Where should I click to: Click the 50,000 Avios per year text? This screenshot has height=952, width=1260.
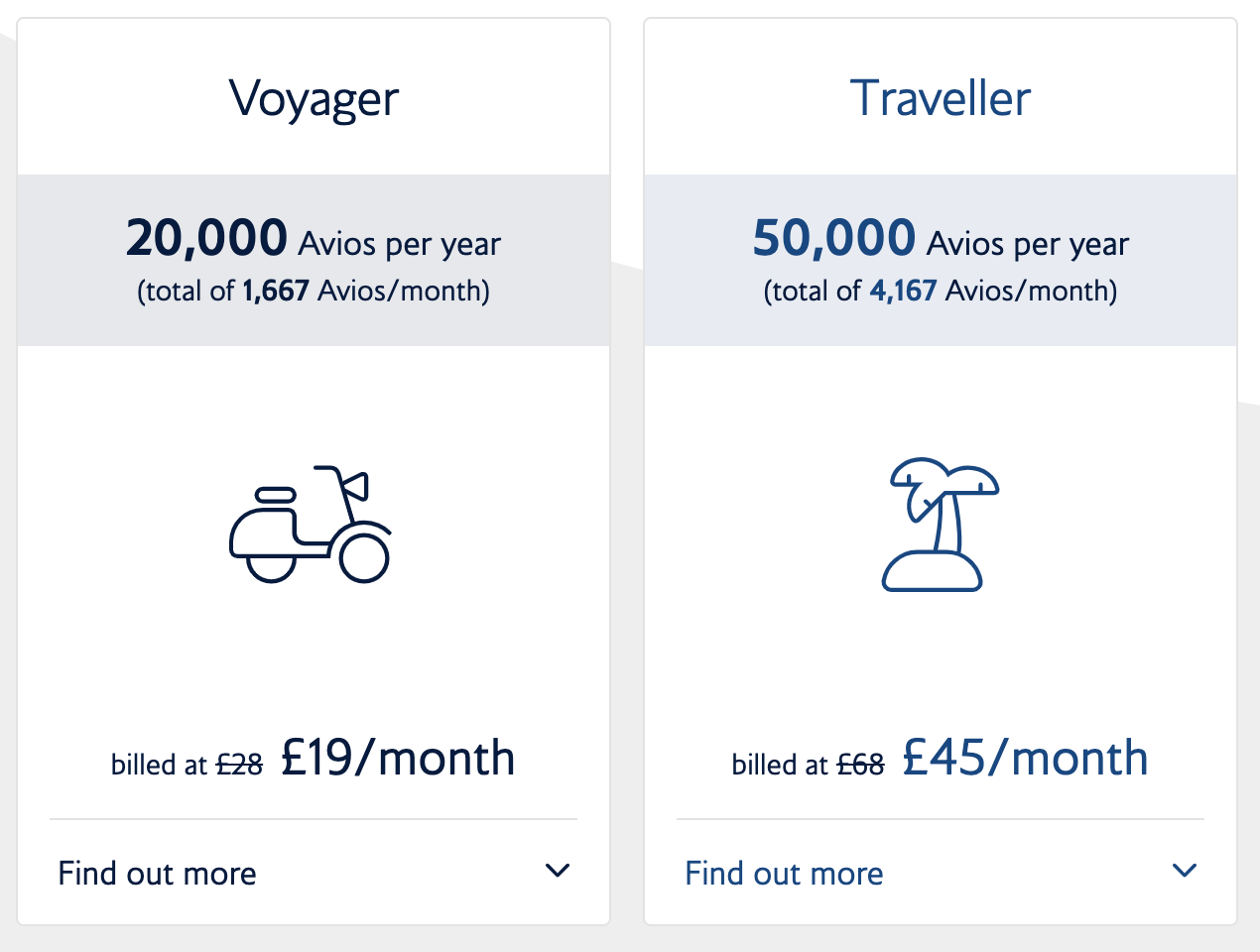(x=941, y=240)
